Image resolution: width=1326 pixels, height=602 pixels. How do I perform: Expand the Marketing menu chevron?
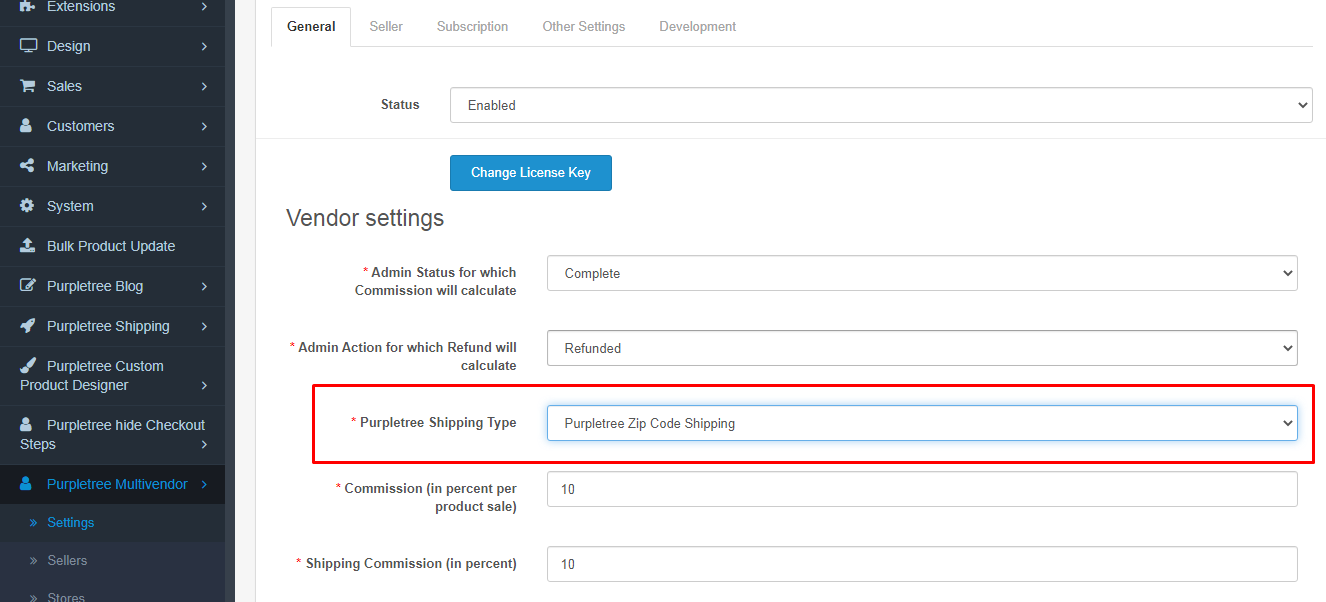[x=204, y=166]
